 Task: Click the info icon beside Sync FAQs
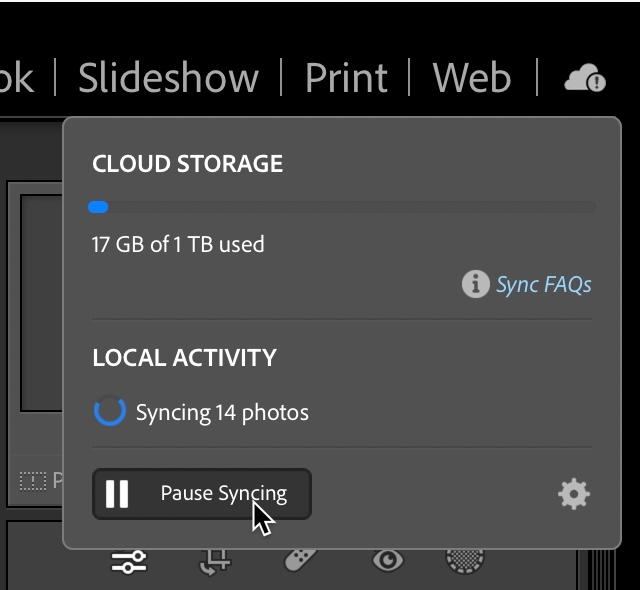point(475,284)
